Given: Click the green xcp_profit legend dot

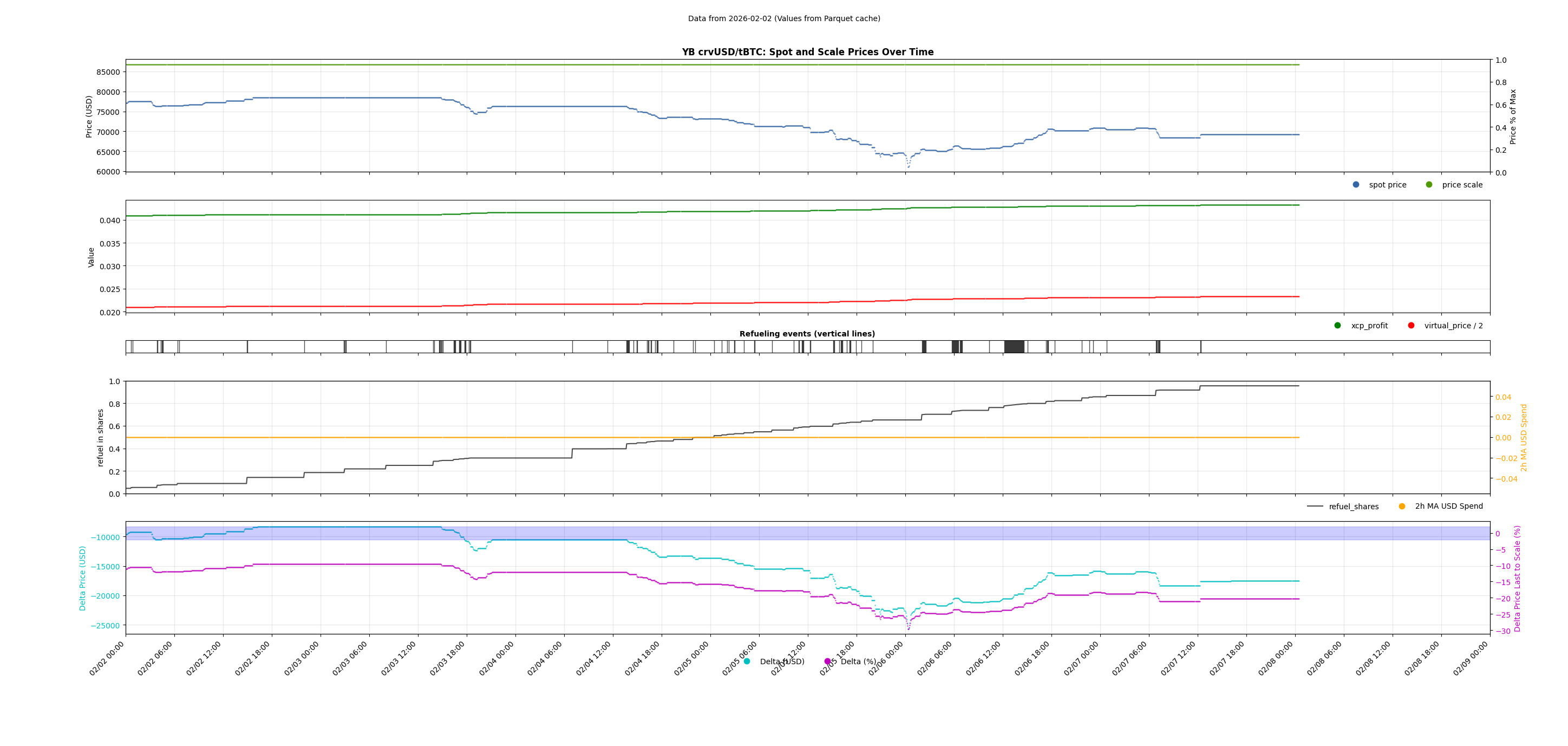Looking at the screenshot, I should (1337, 325).
